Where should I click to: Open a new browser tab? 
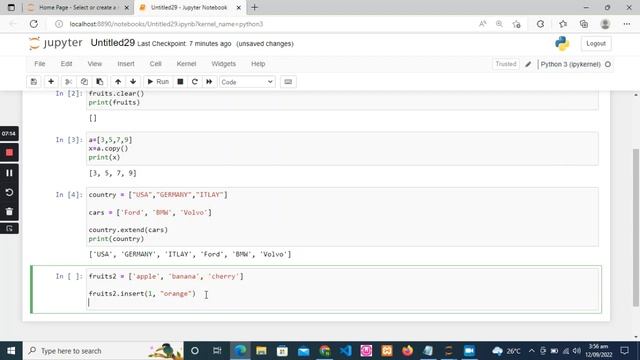coord(254,7)
